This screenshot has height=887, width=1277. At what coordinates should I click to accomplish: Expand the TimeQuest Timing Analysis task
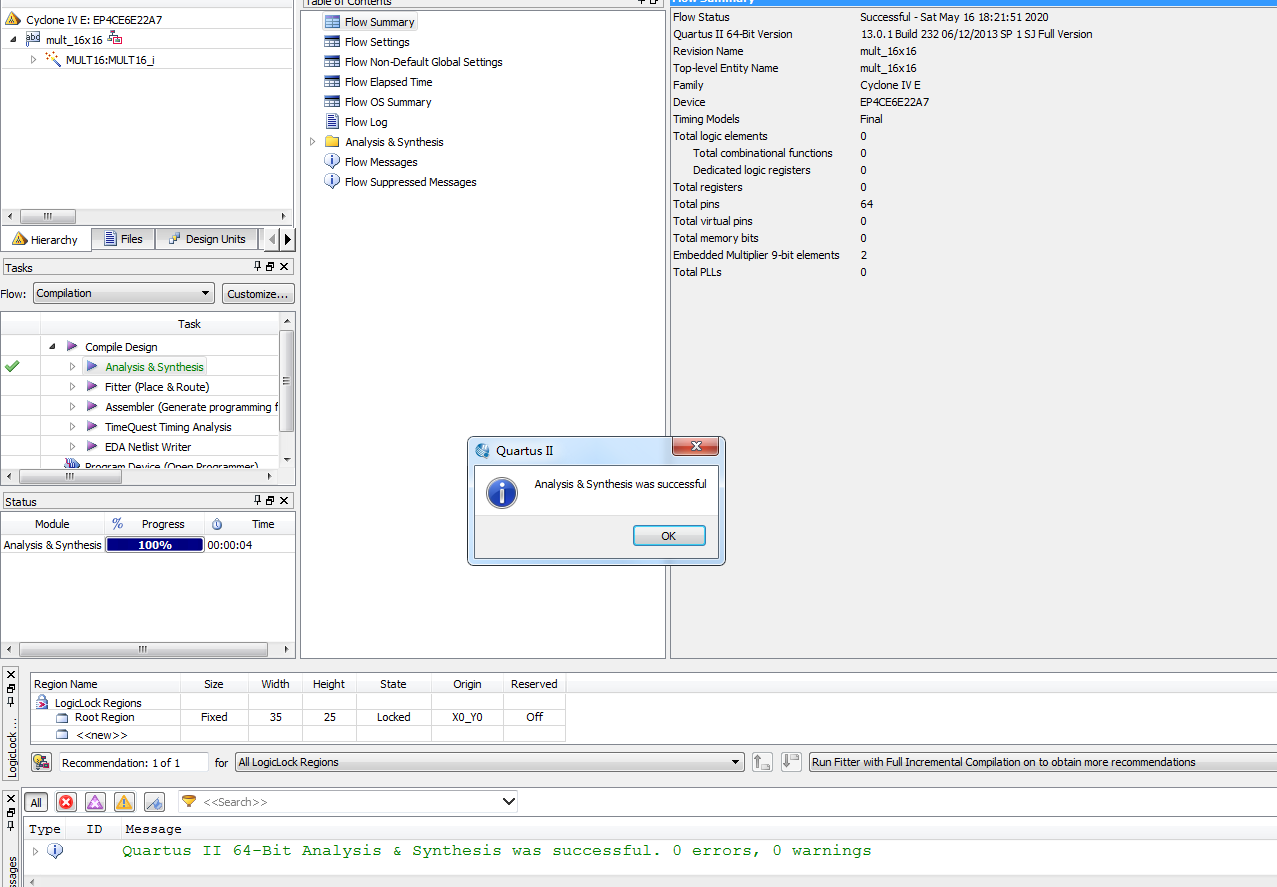[x=72, y=427]
